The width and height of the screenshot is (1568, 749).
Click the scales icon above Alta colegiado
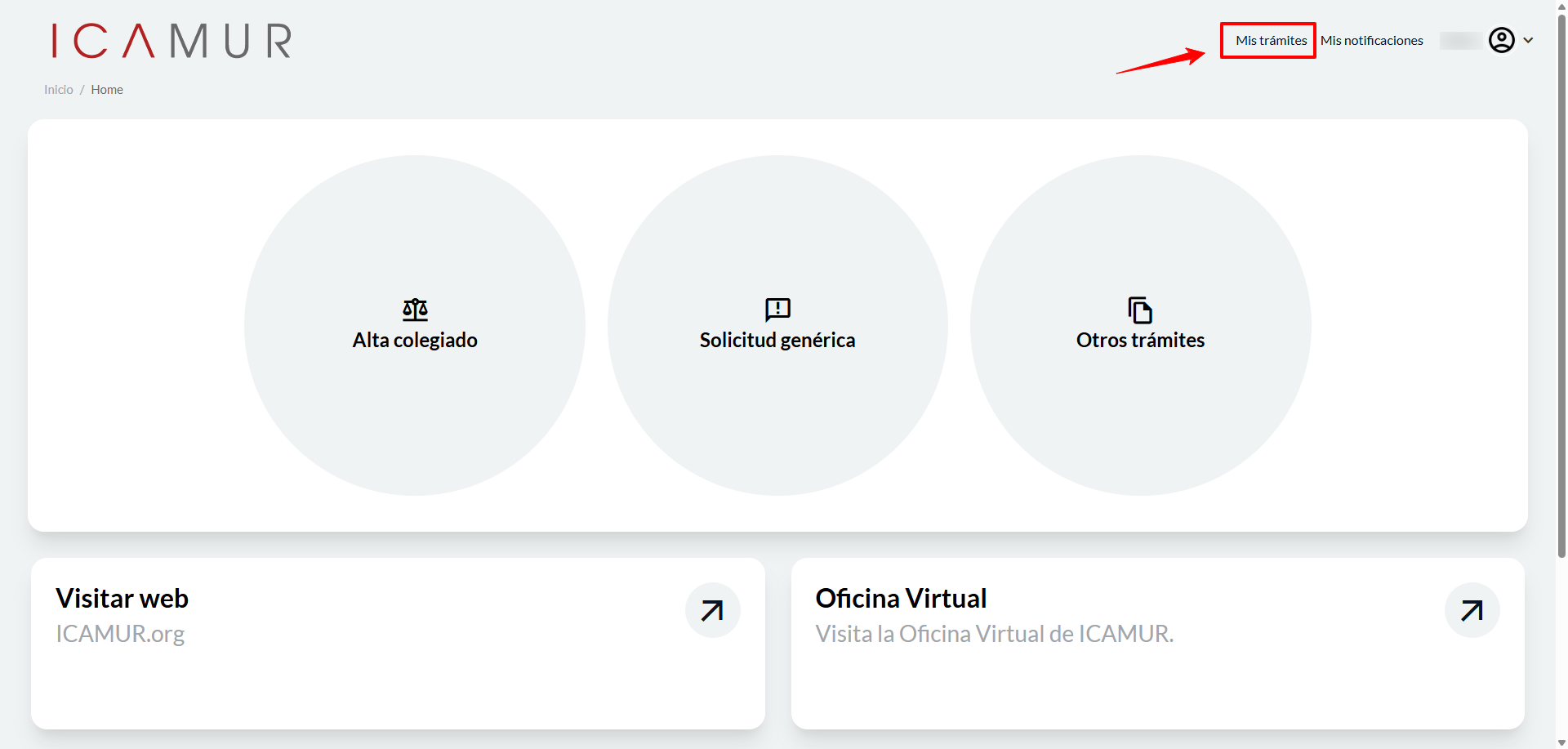(415, 310)
